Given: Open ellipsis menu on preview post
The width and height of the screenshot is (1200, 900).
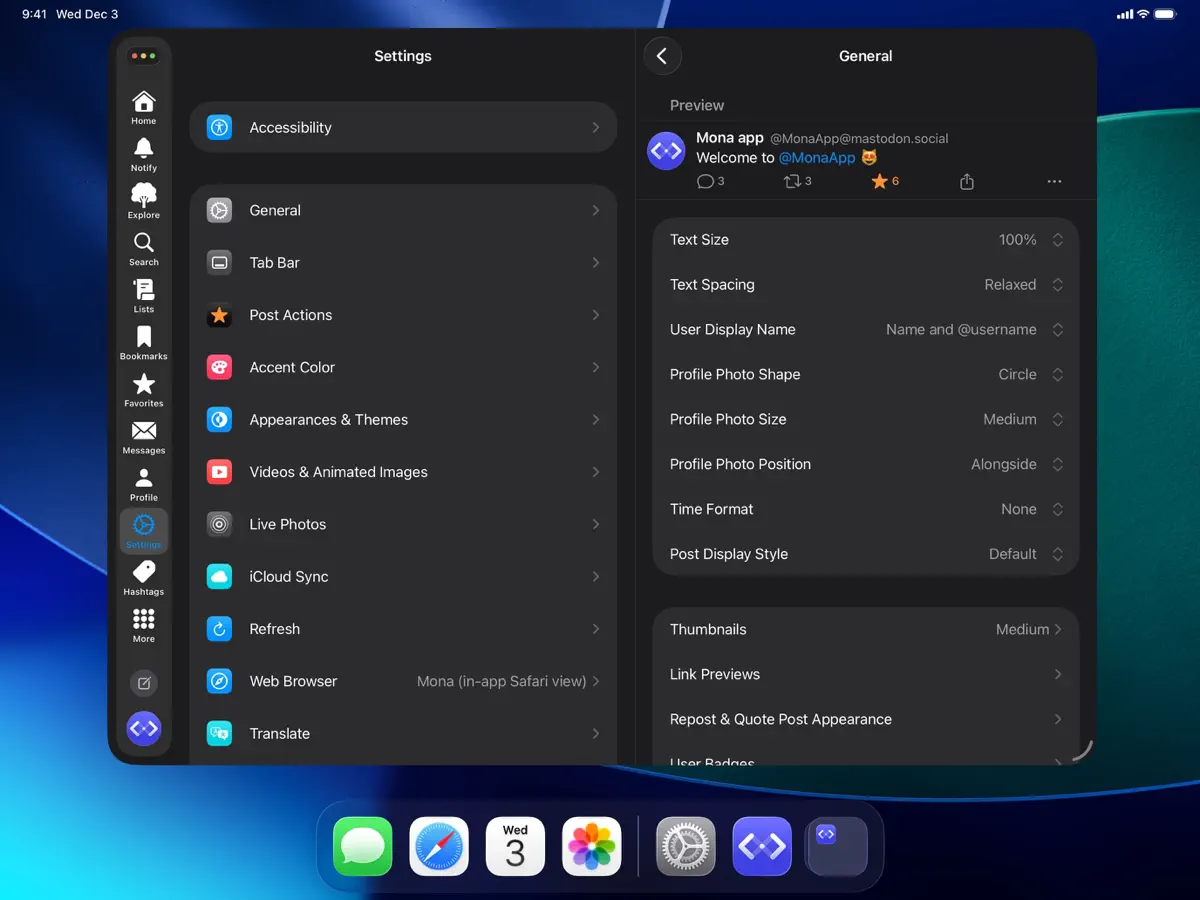Looking at the screenshot, I should [x=1054, y=182].
